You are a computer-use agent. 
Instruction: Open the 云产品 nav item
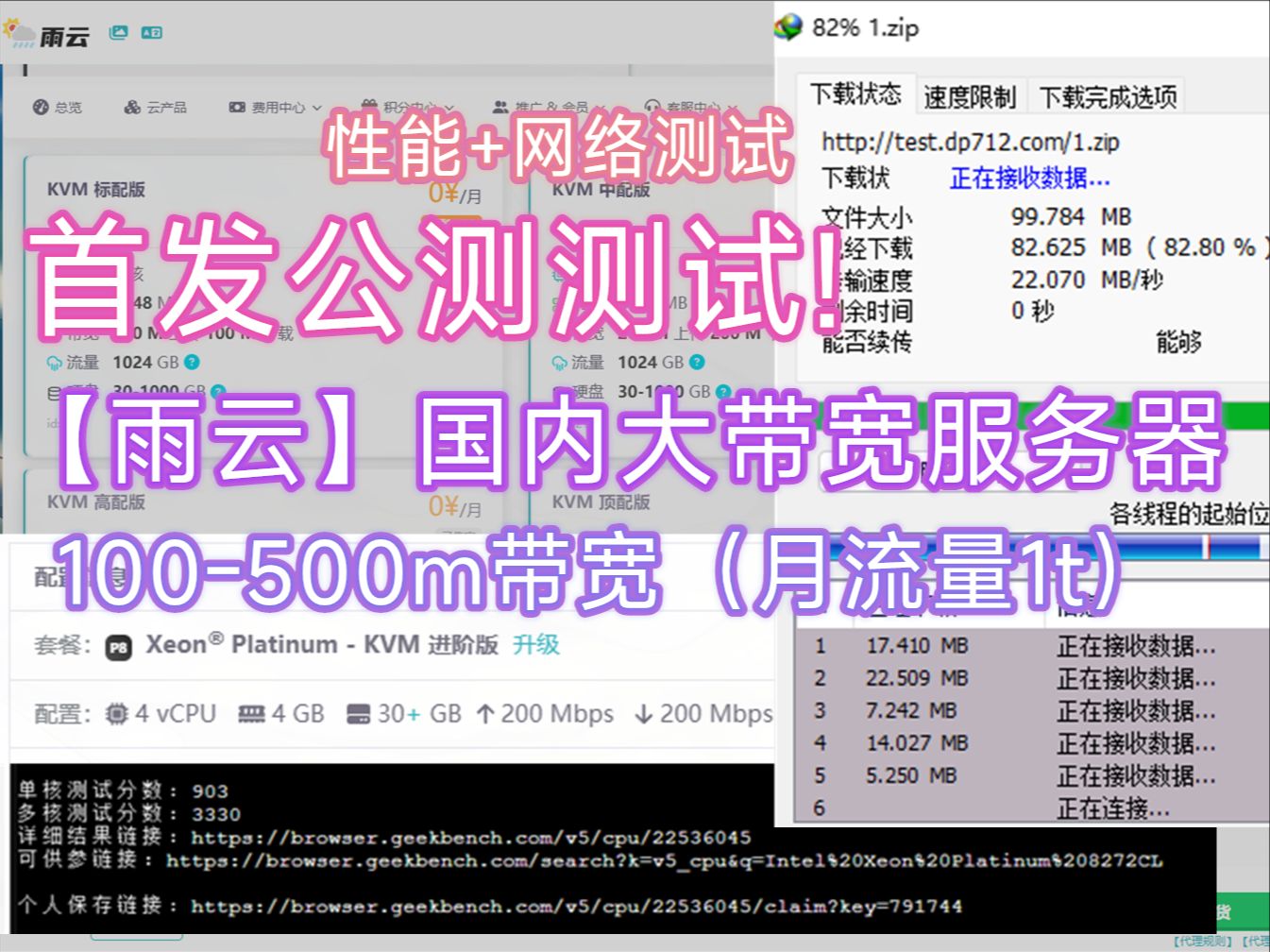[x=156, y=108]
